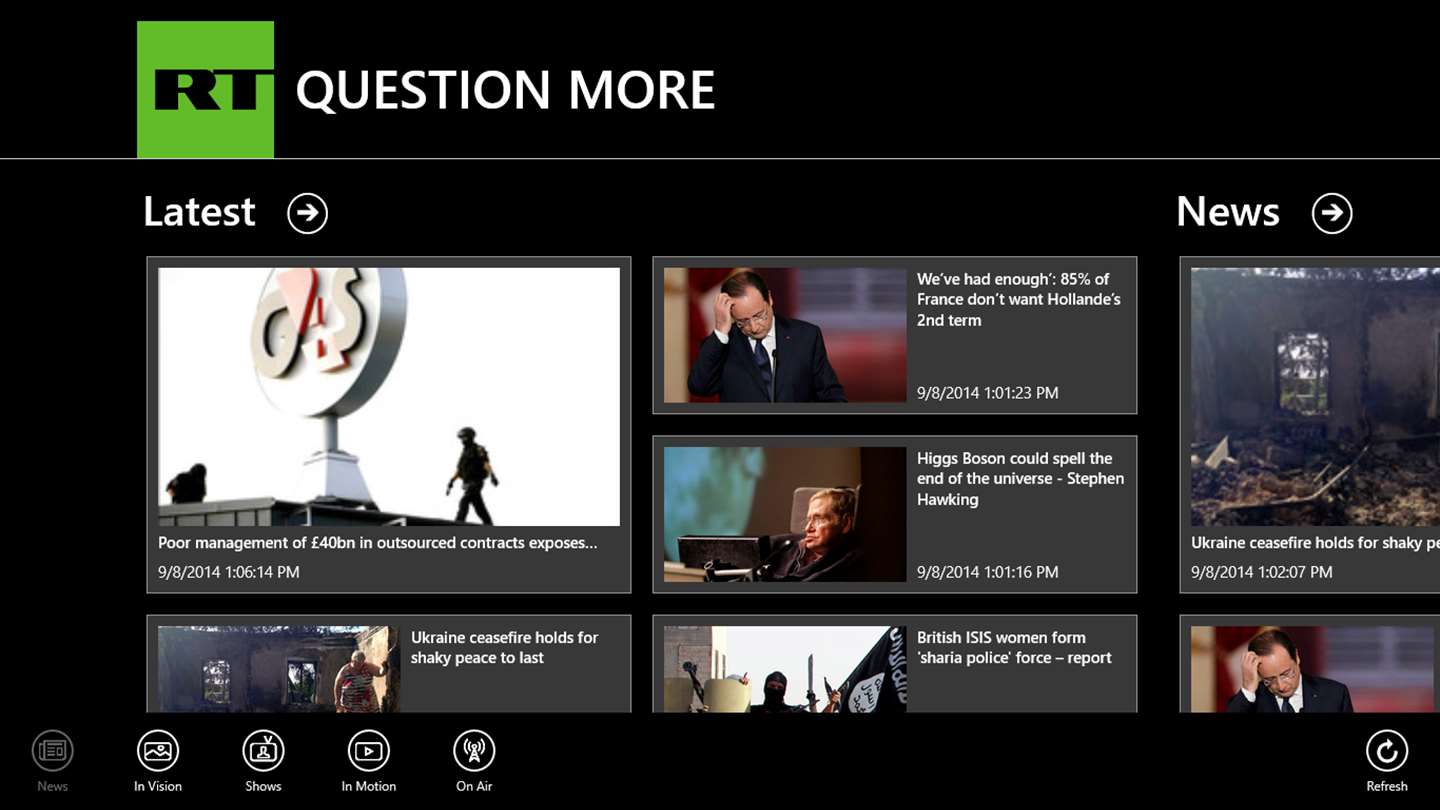
Task: Open the In Vision section icon
Action: (x=158, y=751)
